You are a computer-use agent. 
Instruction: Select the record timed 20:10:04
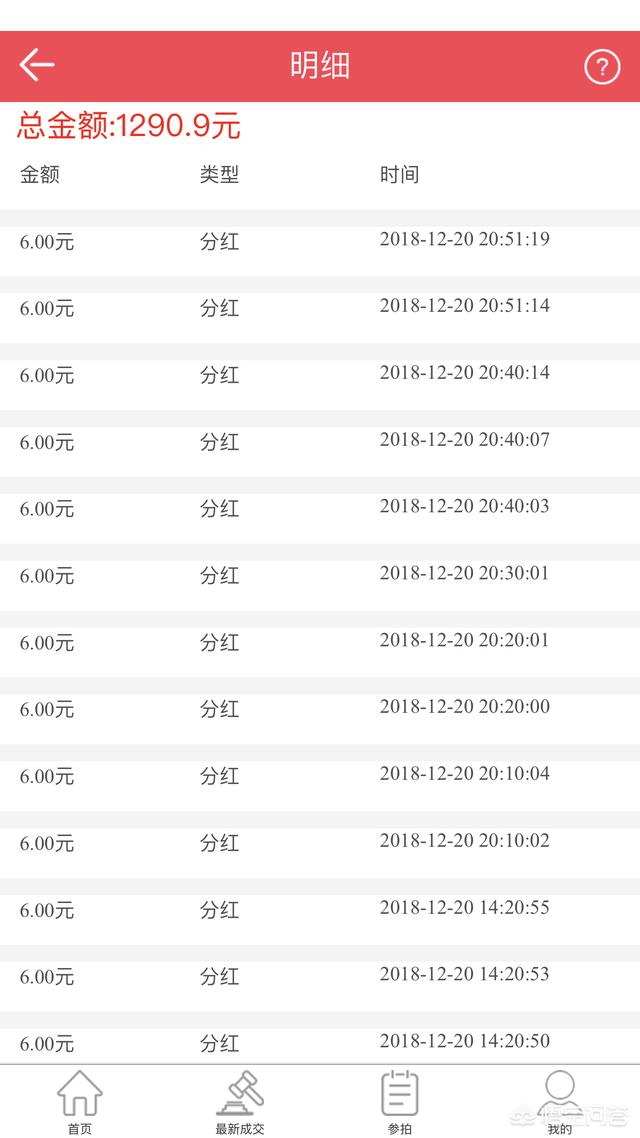(320, 777)
